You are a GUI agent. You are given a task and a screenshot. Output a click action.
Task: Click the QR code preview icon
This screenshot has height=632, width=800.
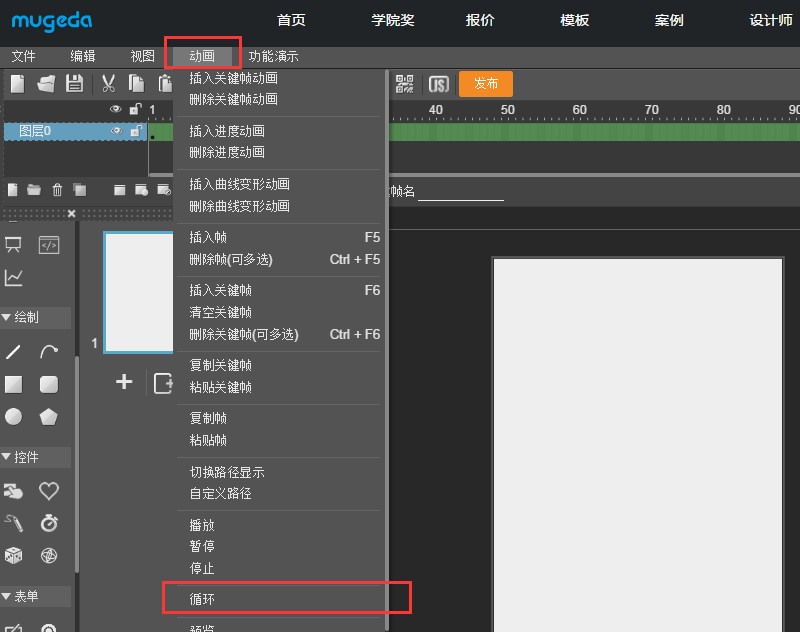tap(405, 86)
